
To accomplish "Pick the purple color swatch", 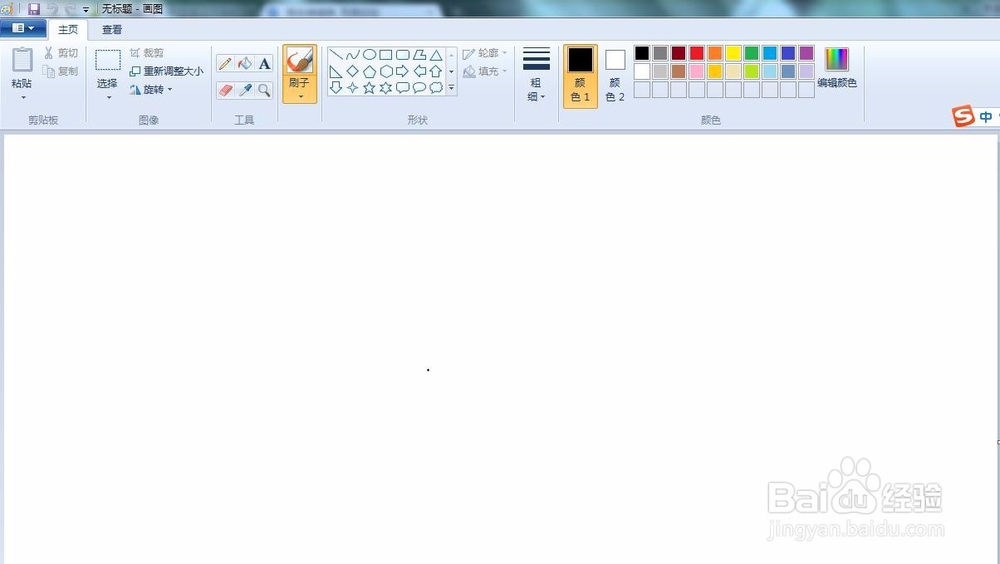I will (x=807, y=53).
